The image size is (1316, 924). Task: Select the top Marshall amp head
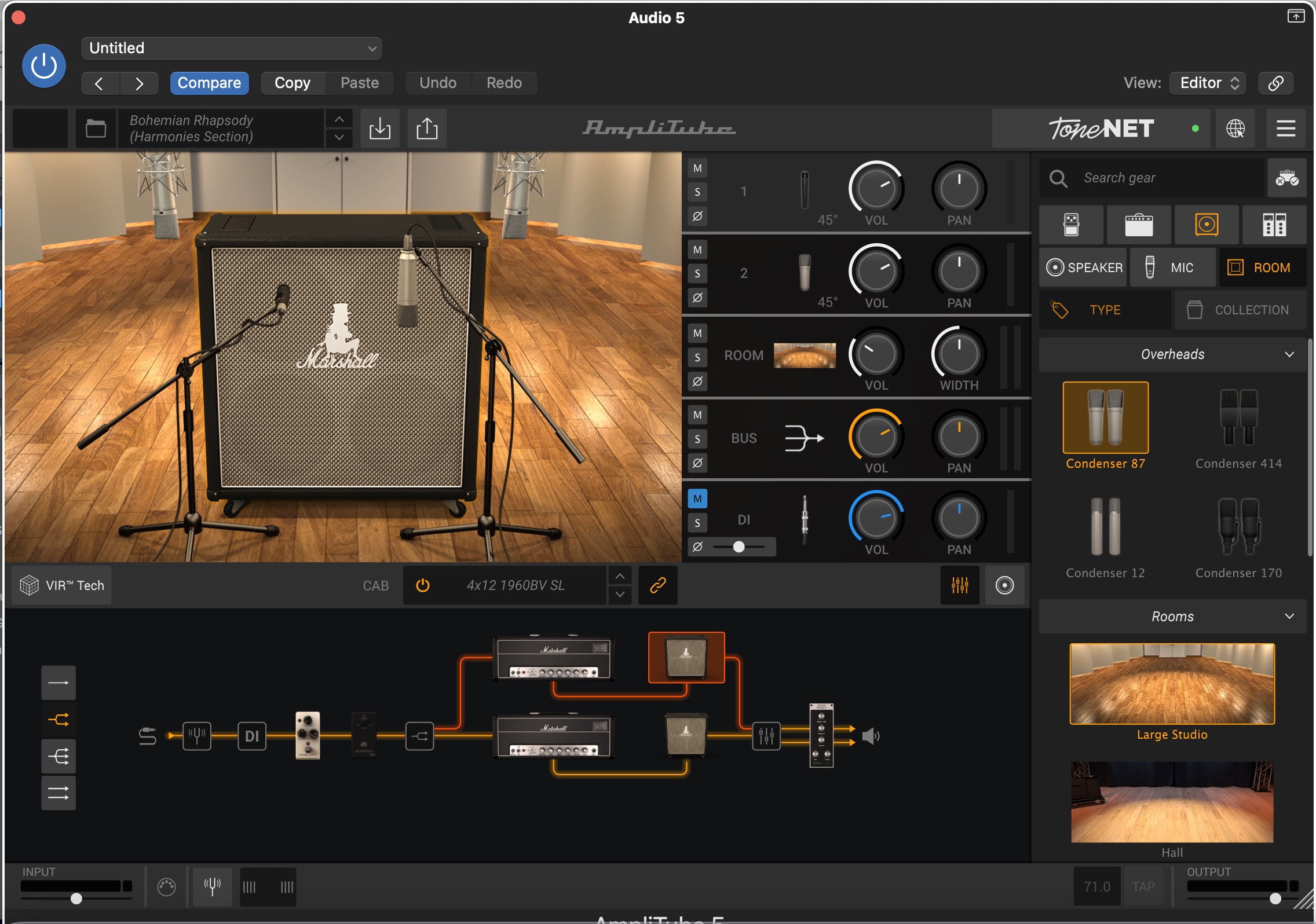click(554, 658)
